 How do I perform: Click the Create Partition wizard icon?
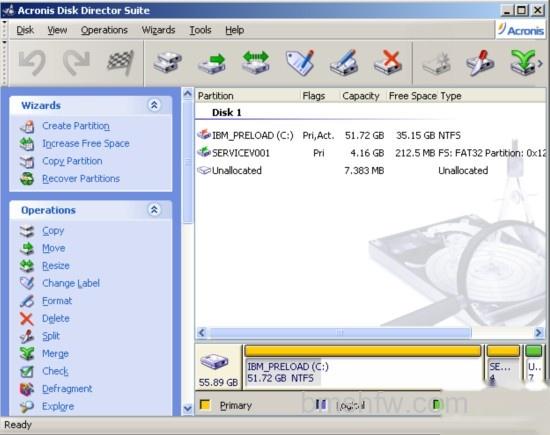tap(27, 126)
